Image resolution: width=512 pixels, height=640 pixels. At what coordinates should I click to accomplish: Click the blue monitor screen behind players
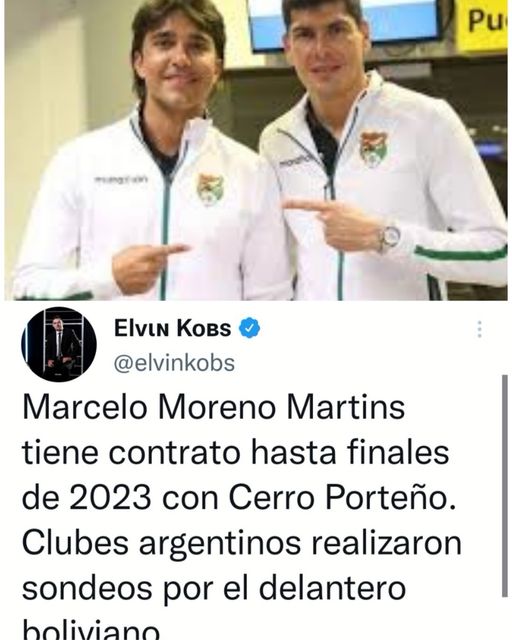coord(345,22)
